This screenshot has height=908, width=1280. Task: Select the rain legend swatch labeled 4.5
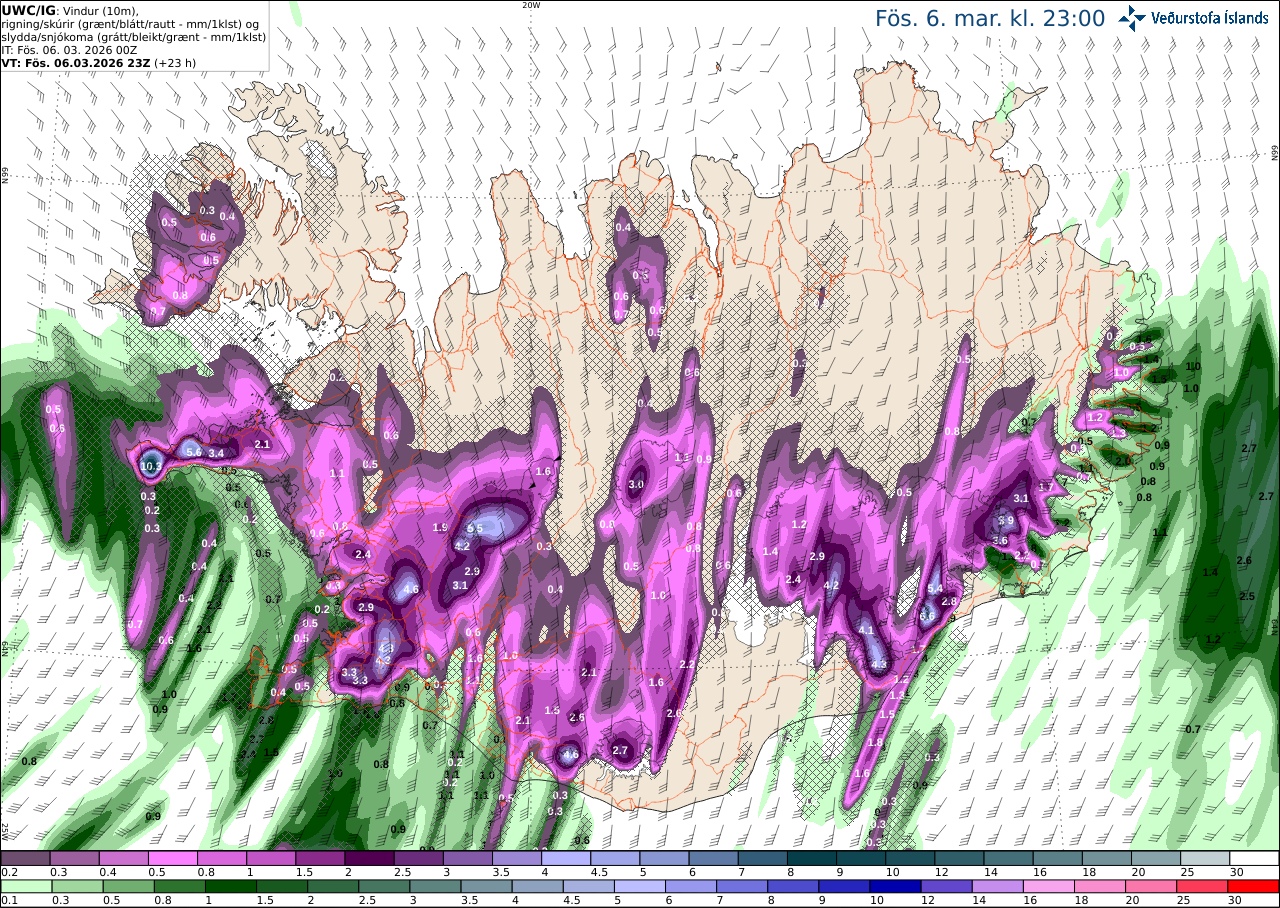tap(589, 886)
